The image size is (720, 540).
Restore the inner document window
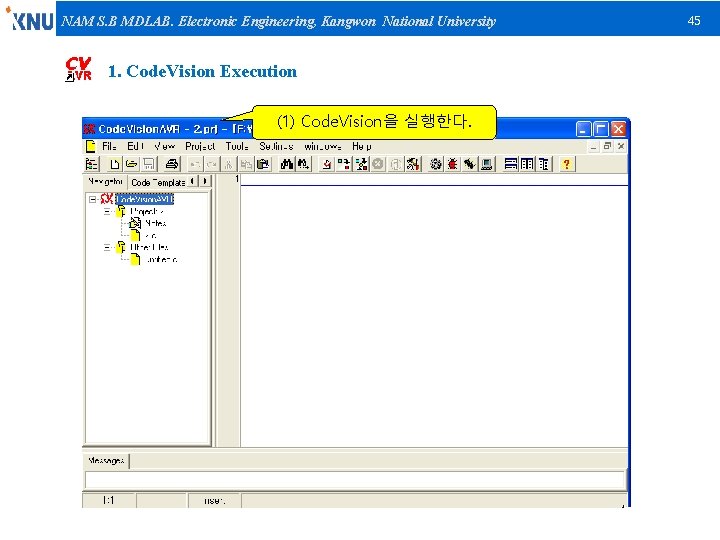[608, 146]
